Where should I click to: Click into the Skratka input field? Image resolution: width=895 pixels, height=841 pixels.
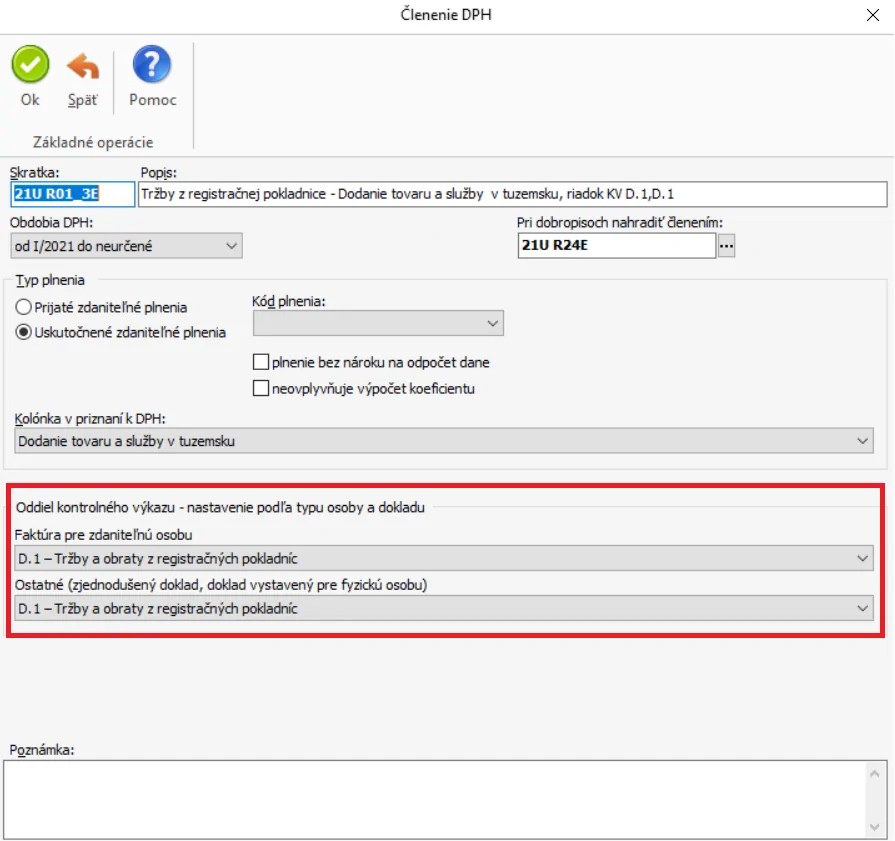point(72,194)
